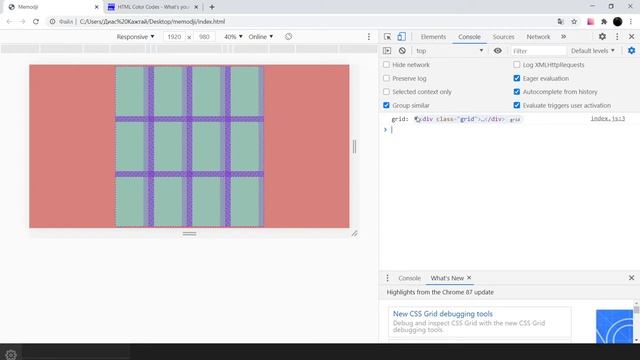Click the console Filter input field
The image size is (640, 360).
[538, 51]
